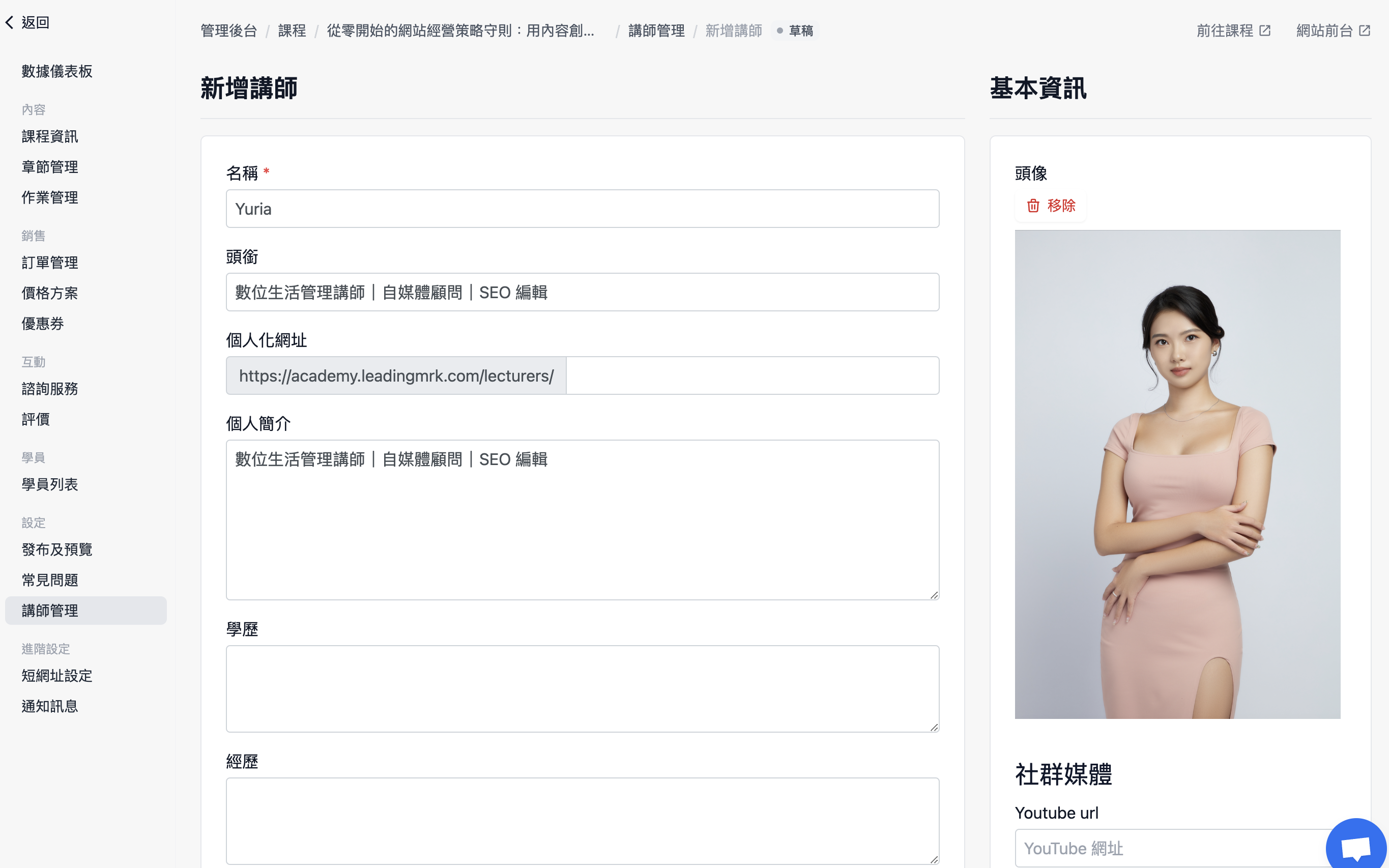The height and width of the screenshot is (868, 1389).
Task: Click the resize handle of 個人簡介 textarea
Action: point(934,595)
